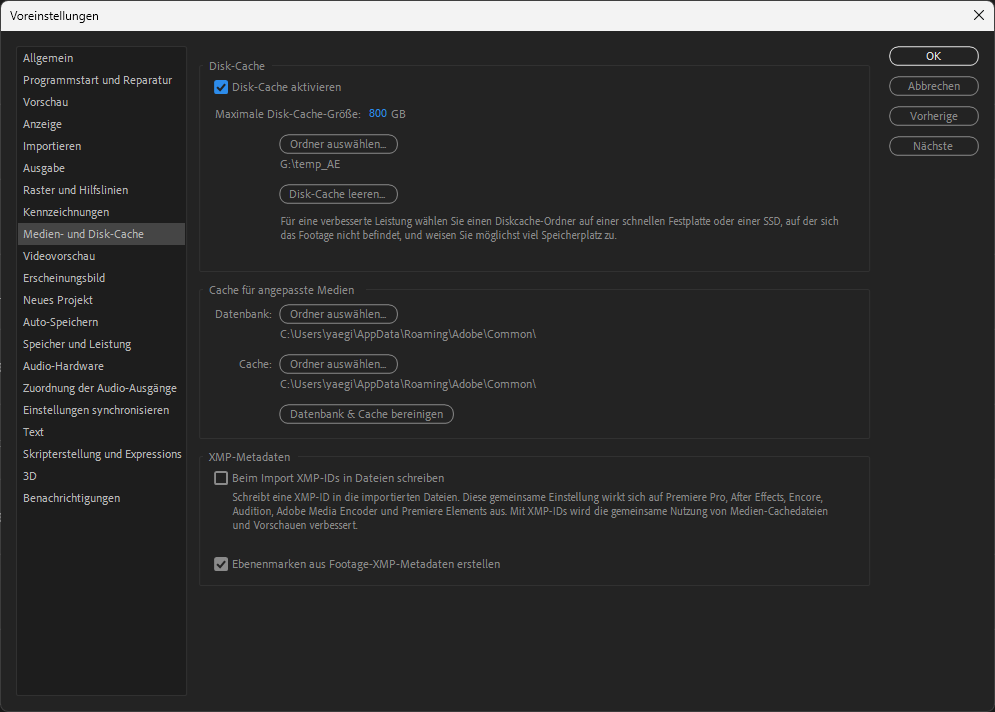Image resolution: width=995 pixels, height=712 pixels.
Task: Click the 800 GB disk cache size value
Action: 377,114
